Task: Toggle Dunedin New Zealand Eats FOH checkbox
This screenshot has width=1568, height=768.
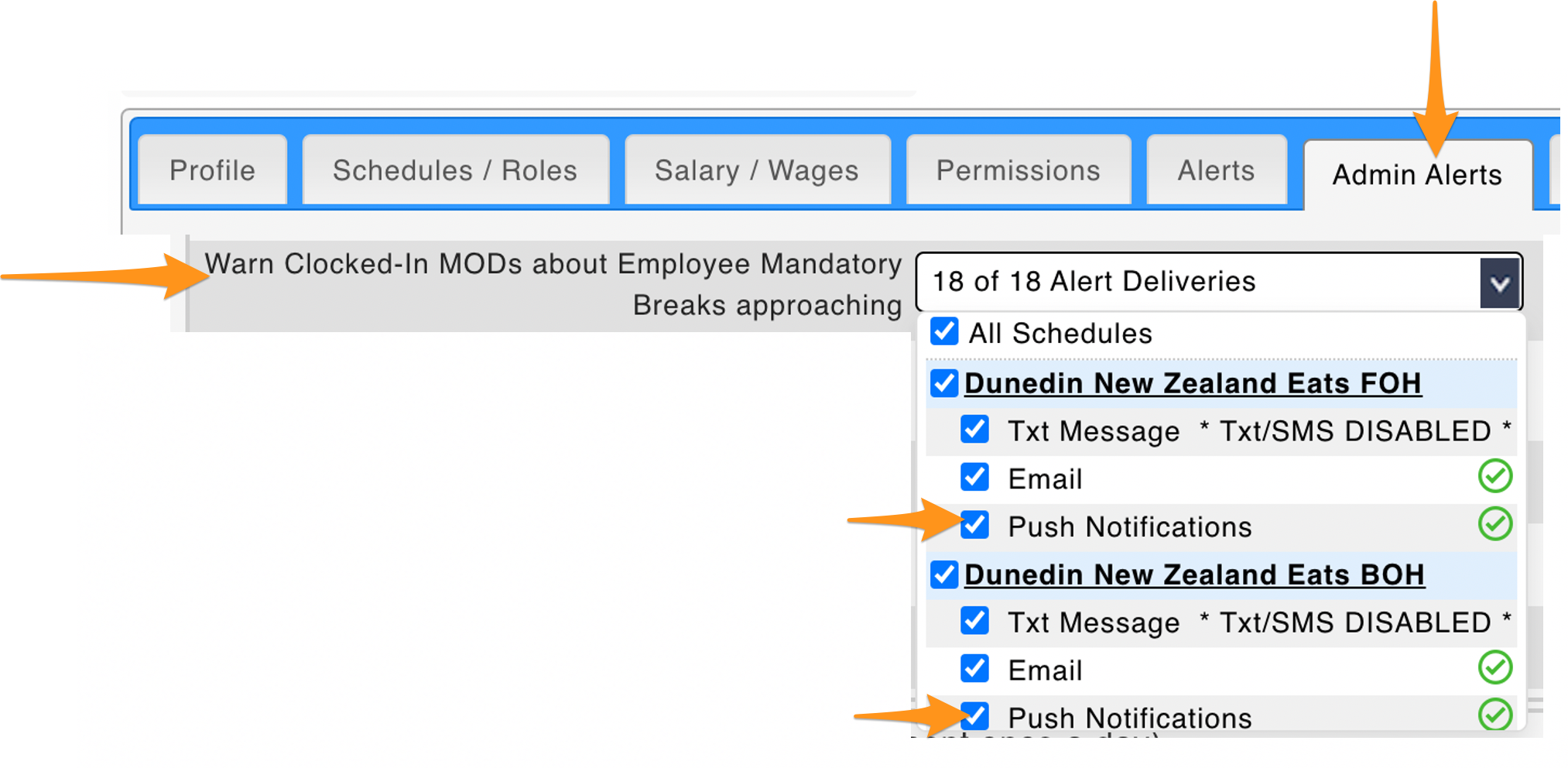Action: coord(944,382)
